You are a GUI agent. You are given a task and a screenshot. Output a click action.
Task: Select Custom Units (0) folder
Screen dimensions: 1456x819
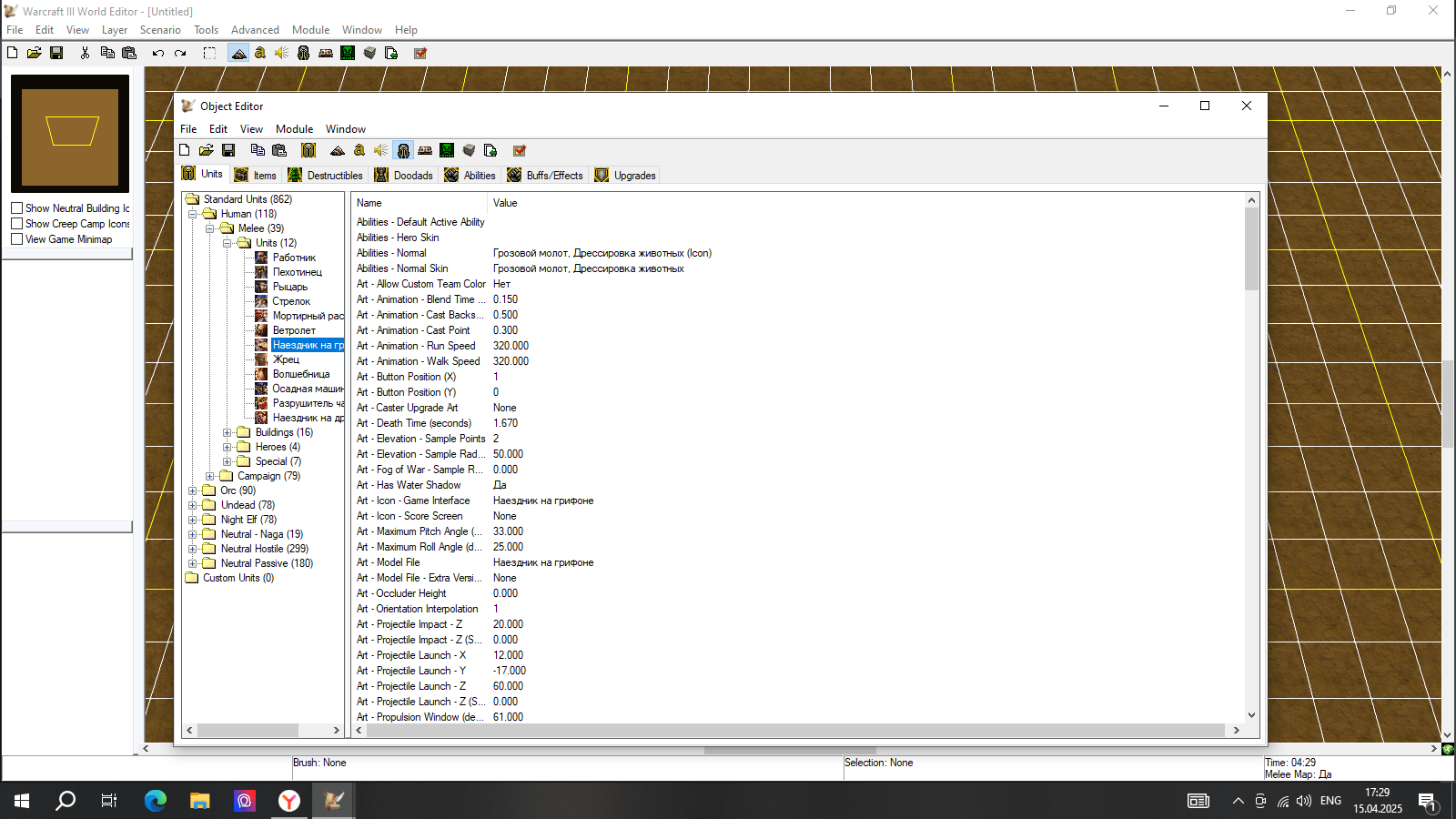(x=238, y=578)
